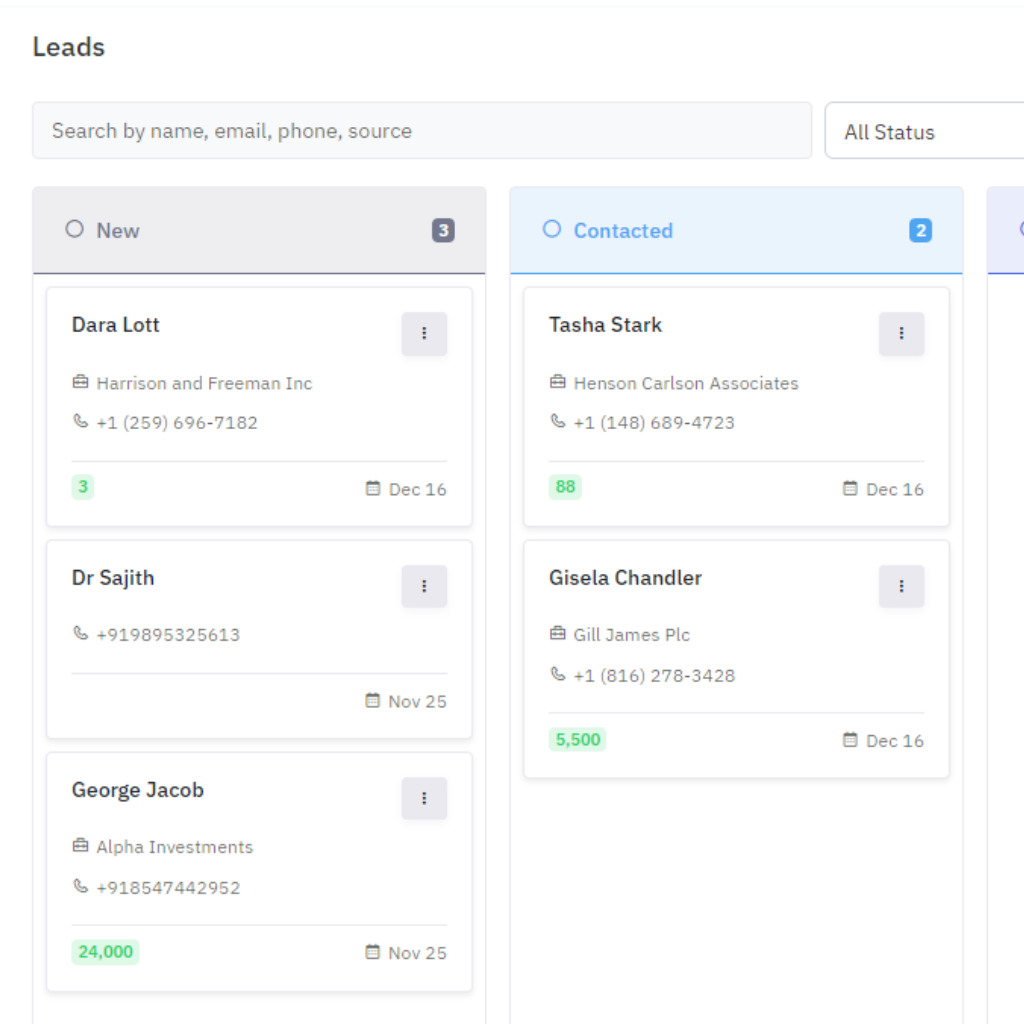Screen dimensions: 1024x1024
Task: Open the three-dot menu on Dr Sajith's card
Action: pos(424,587)
